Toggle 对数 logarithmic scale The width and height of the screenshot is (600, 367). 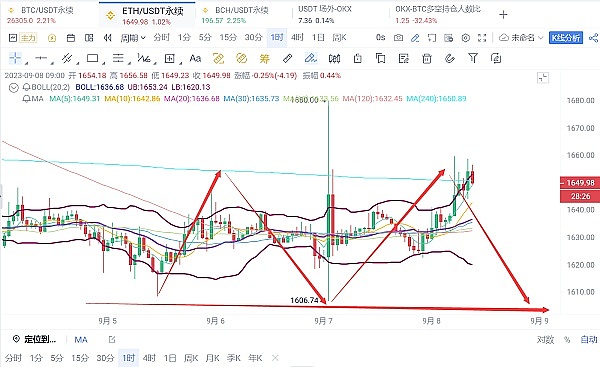(545, 339)
